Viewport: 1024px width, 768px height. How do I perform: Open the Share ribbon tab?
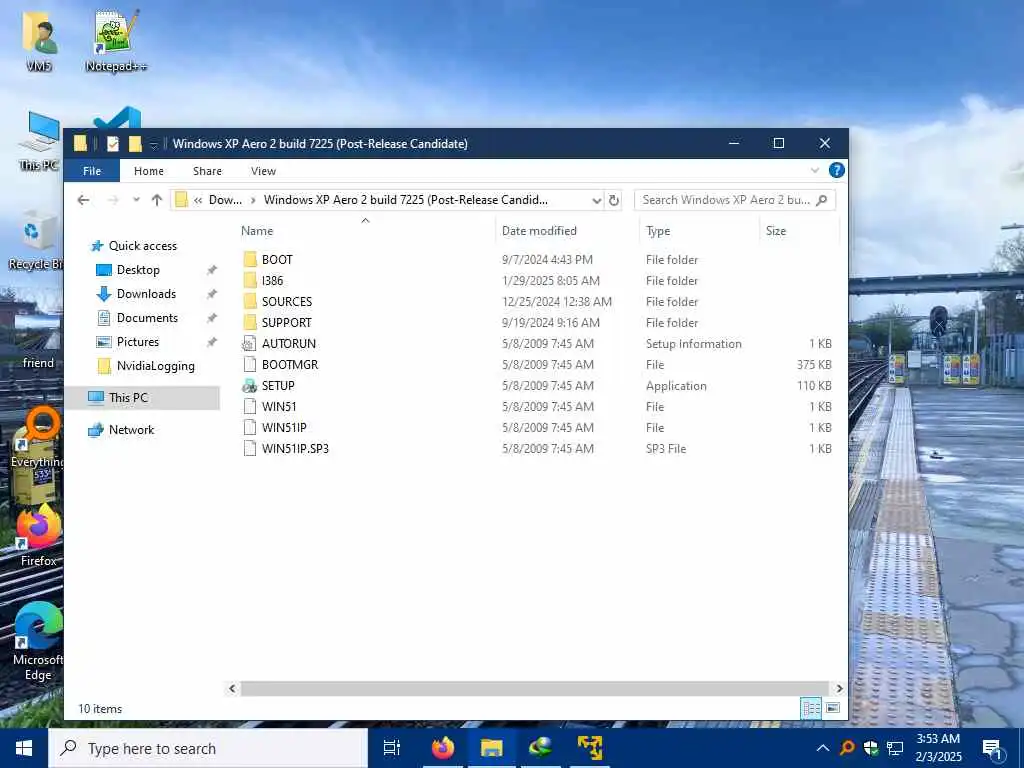click(207, 171)
